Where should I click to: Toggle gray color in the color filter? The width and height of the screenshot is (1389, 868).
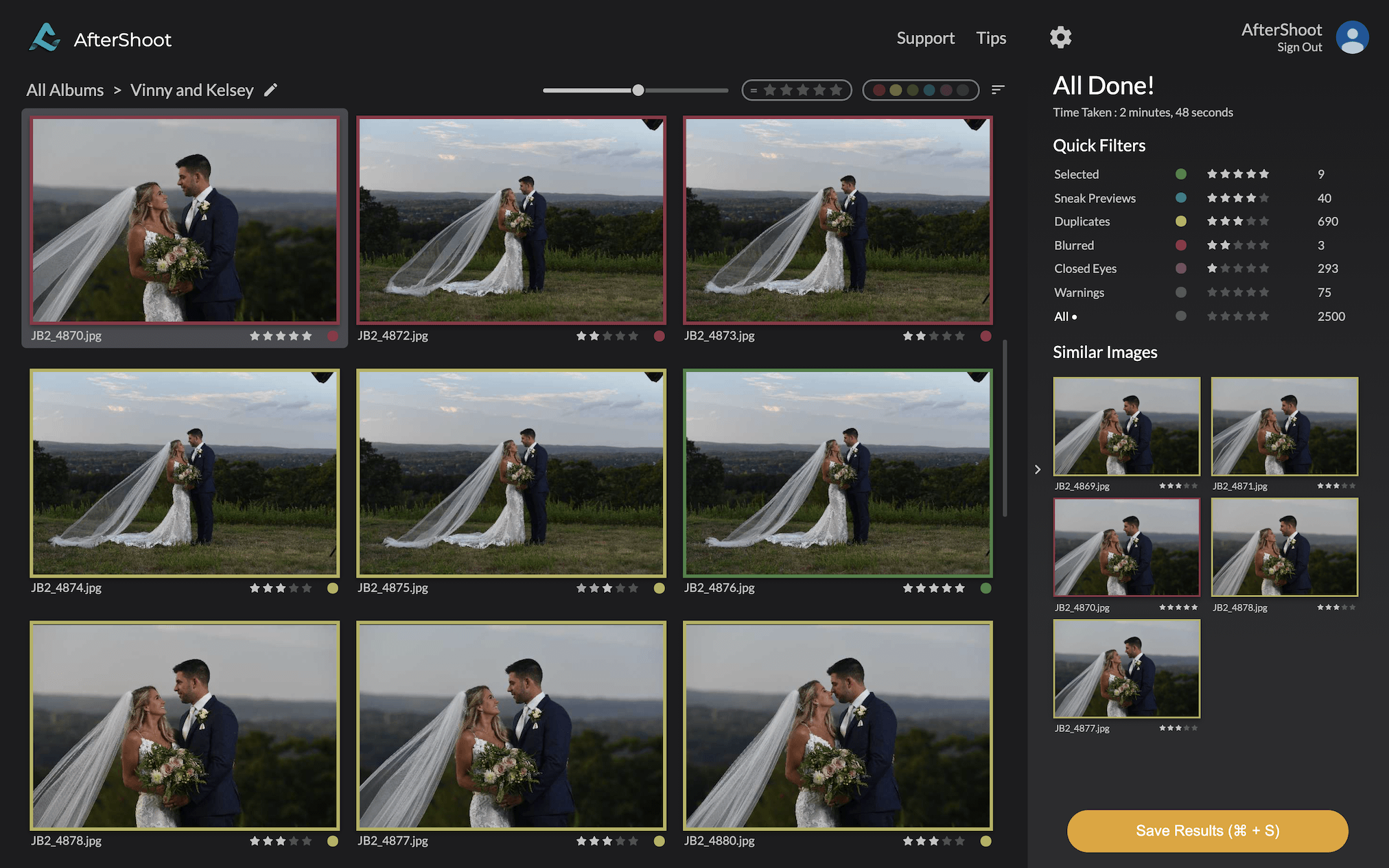click(x=963, y=90)
